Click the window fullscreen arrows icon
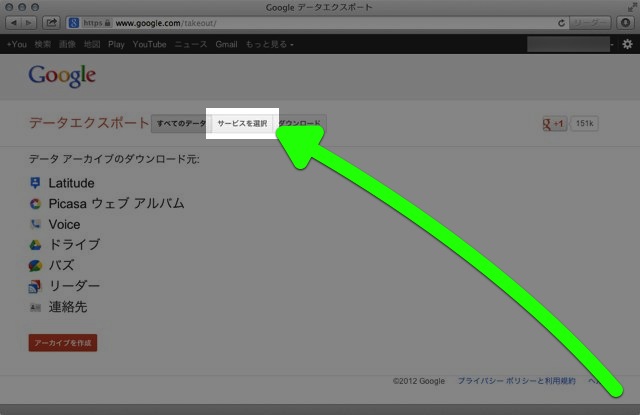This screenshot has width=640, height=415. tap(632, 7)
